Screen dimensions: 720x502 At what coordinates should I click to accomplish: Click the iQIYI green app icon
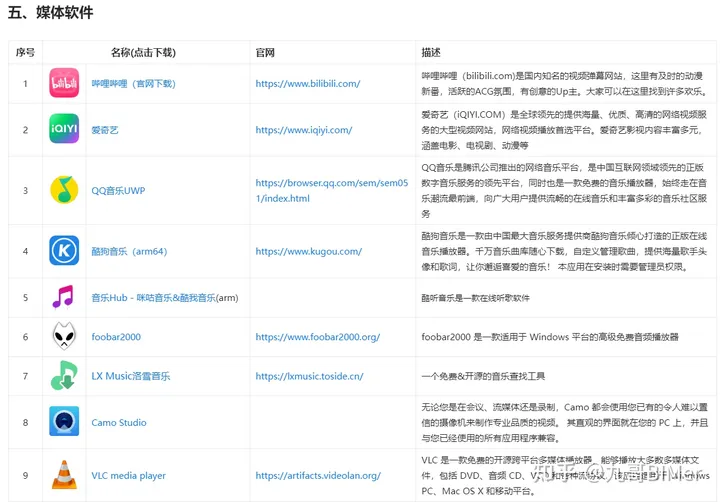[64, 129]
